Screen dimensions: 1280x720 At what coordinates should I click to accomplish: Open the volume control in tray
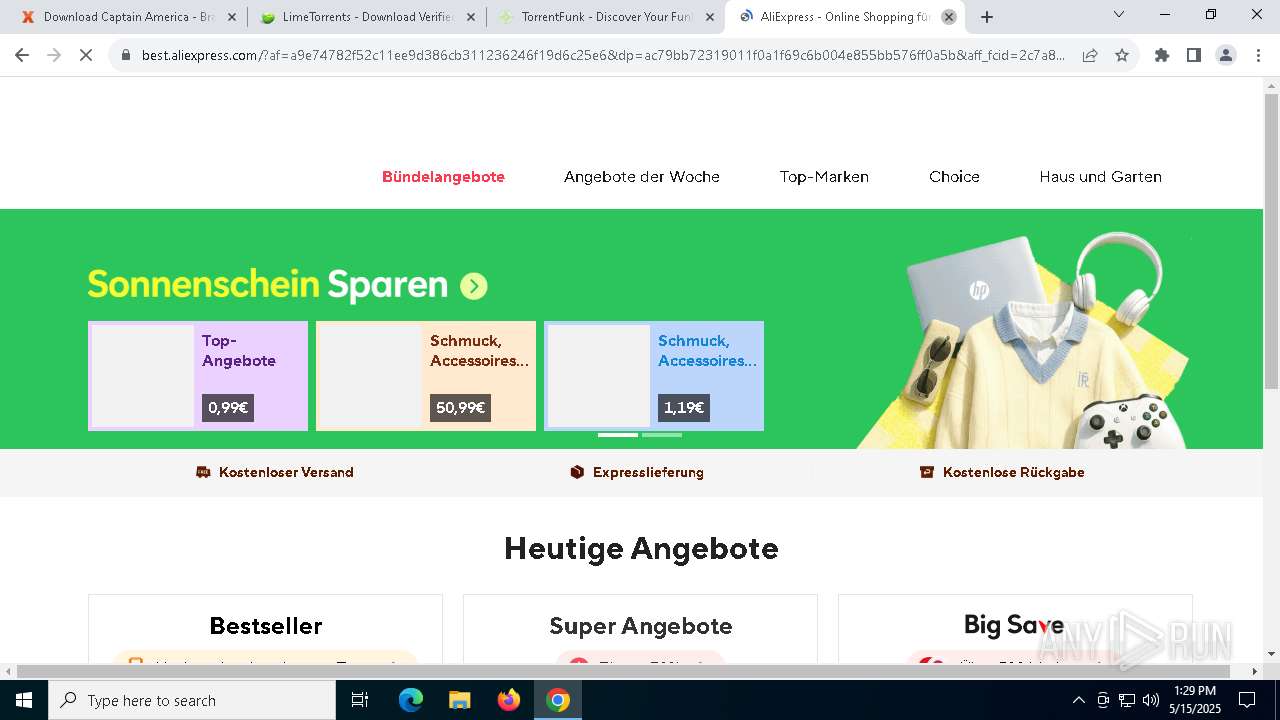1151,700
